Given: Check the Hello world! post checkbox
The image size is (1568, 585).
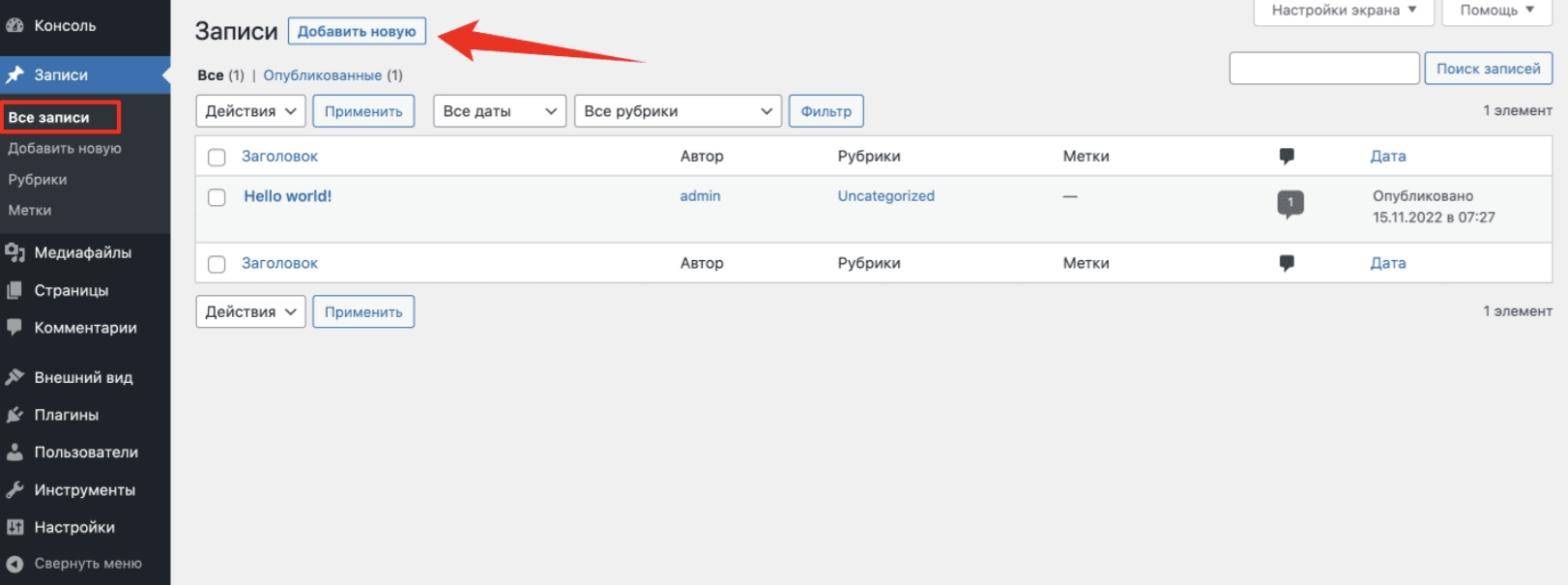Looking at the screenshot, I should 217,197.
